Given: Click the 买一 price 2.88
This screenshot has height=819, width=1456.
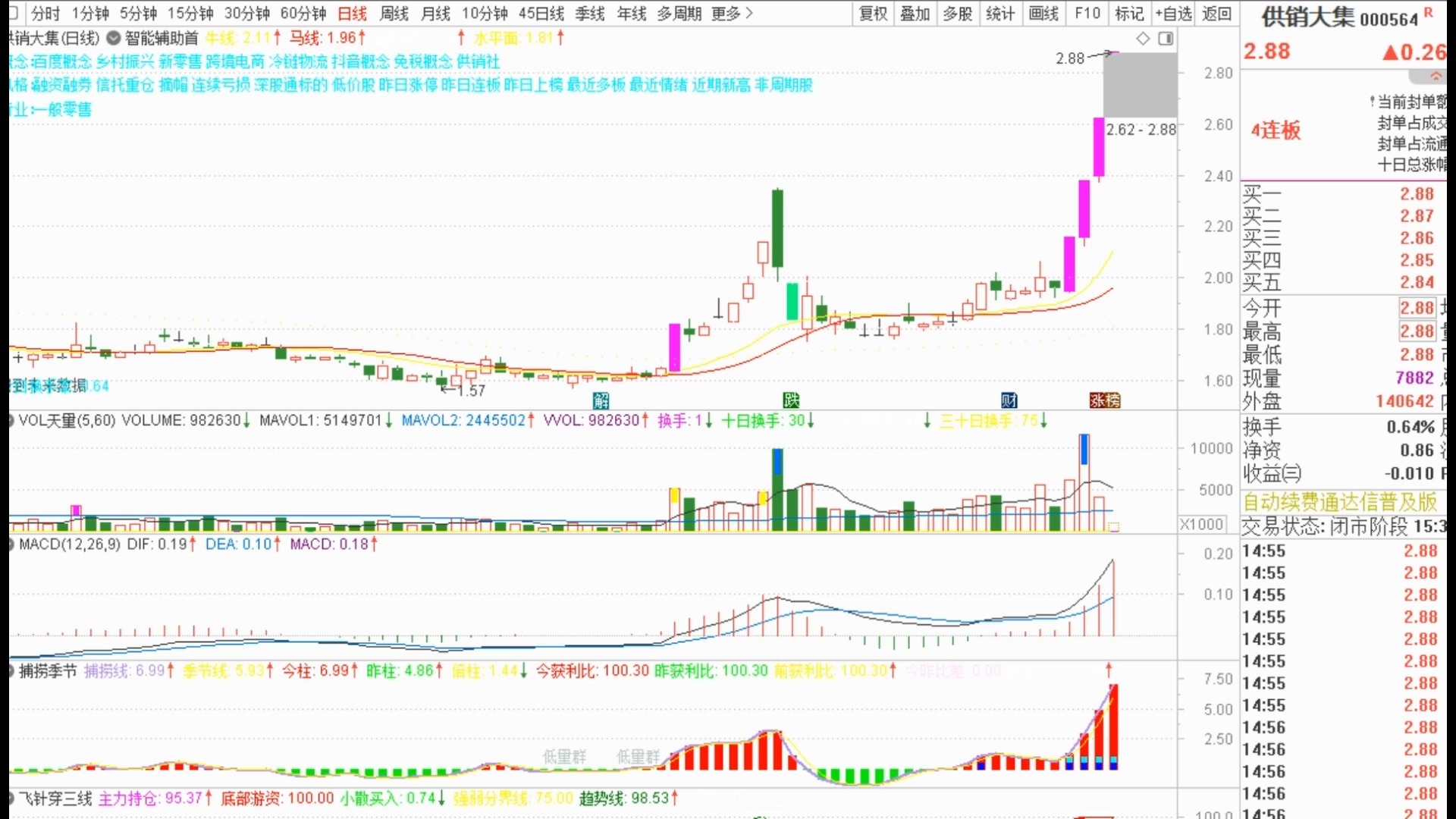Looking at the screenshot, I should pos(1417,194).
